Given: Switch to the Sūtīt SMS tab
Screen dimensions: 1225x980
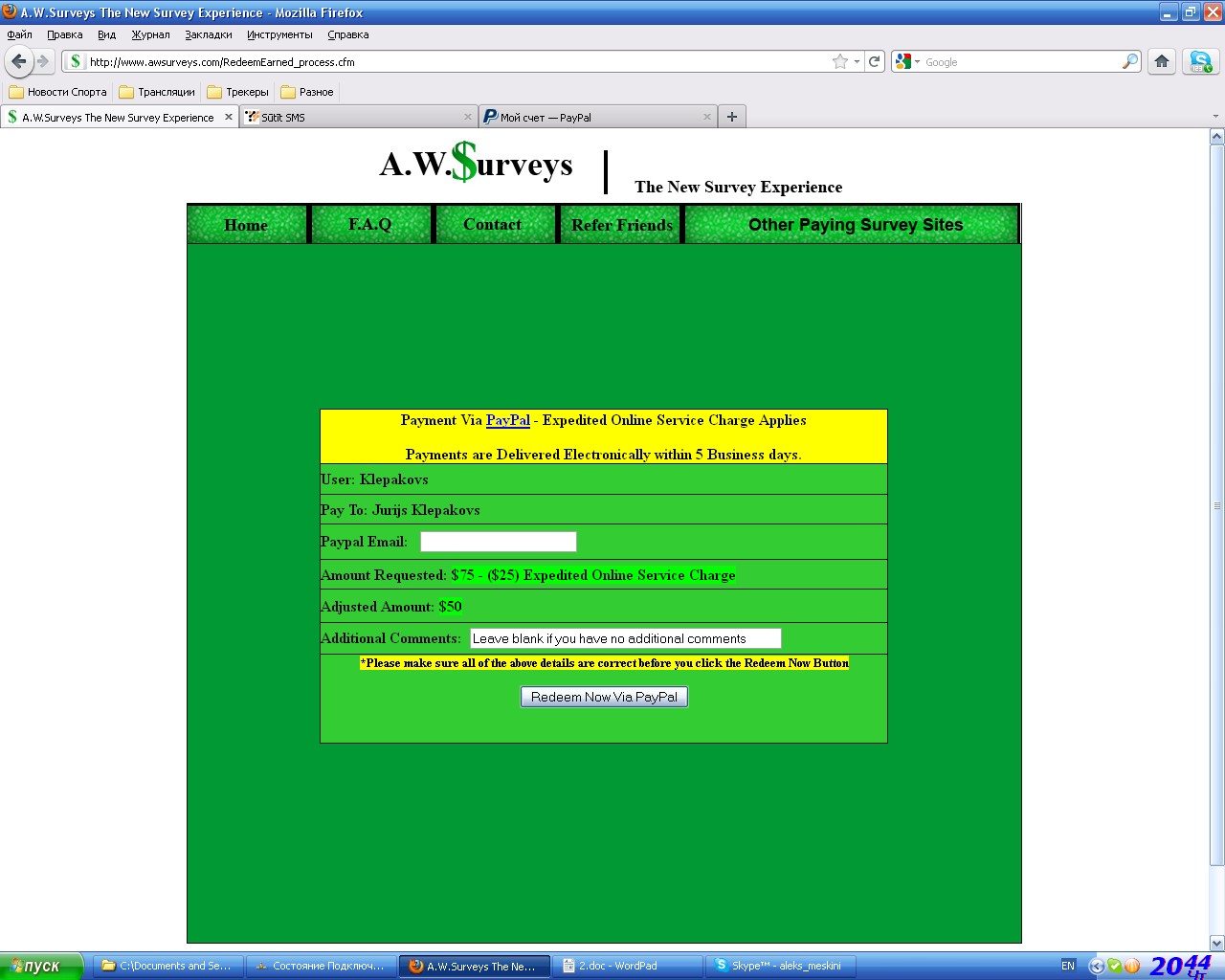Looking at the screenshot, I should 359,117.
